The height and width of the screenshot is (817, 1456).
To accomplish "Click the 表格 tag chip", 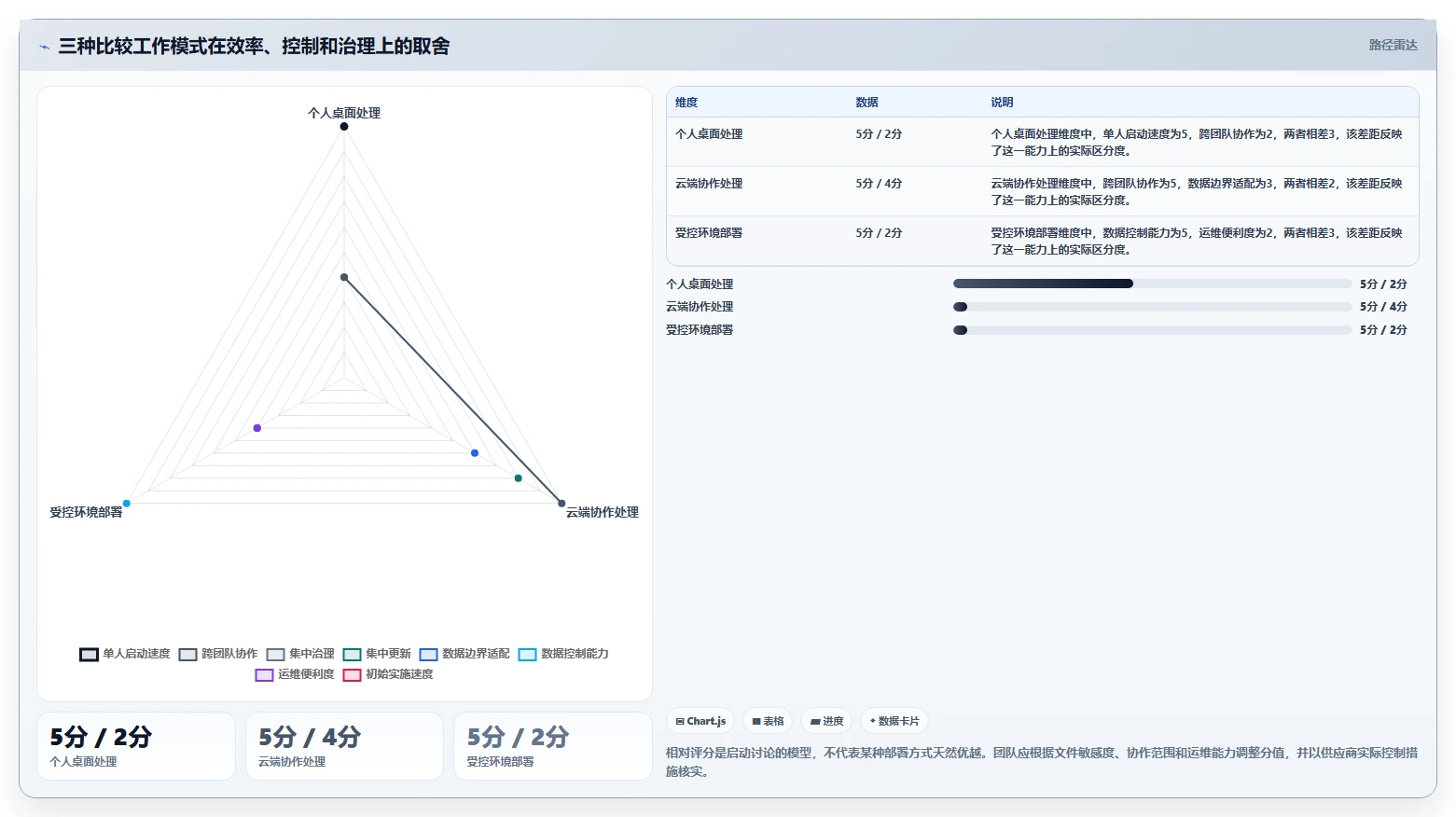I will point(768,721).
